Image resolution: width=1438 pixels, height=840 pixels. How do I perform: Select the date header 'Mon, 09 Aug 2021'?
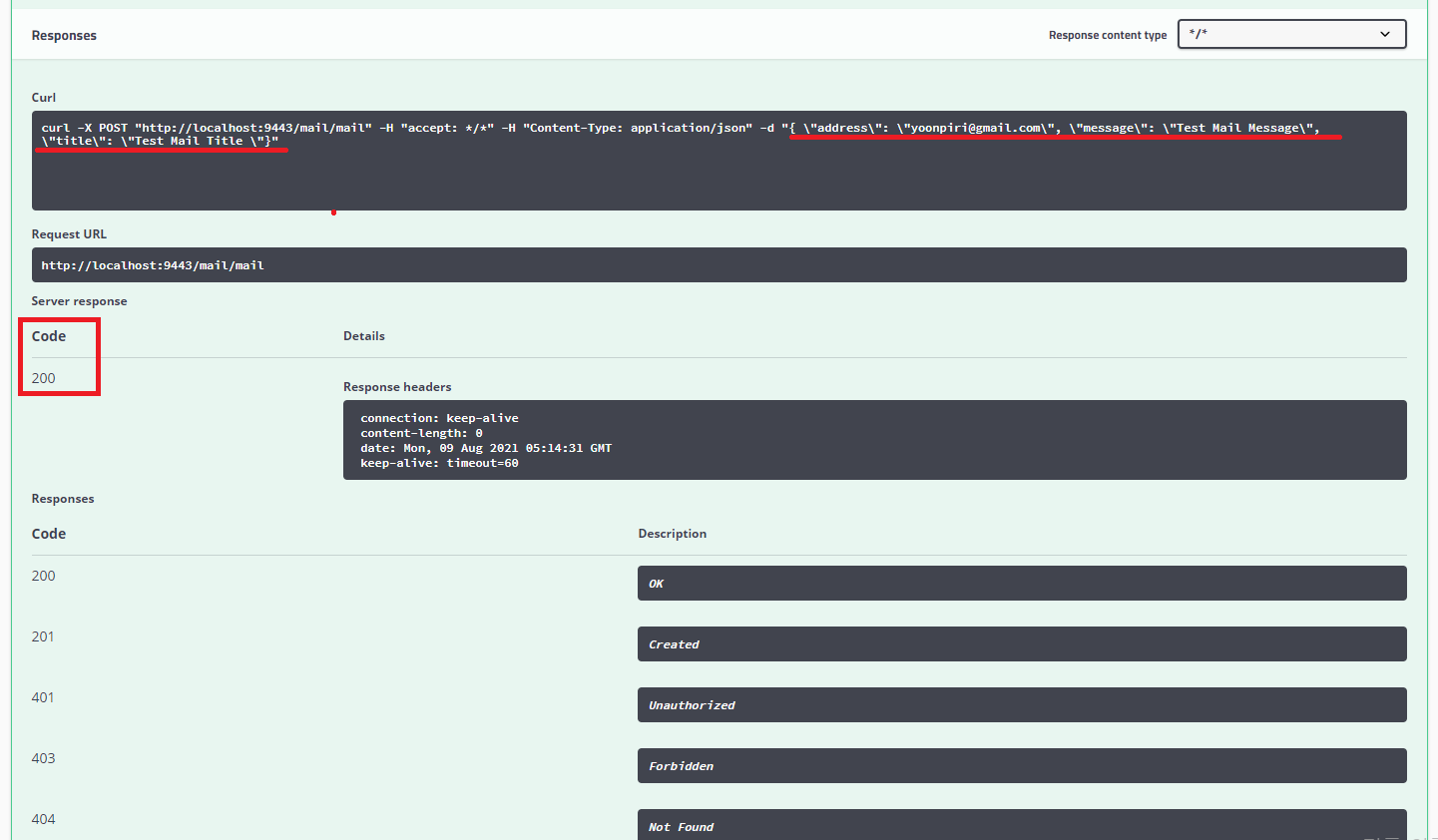point(486,448)
